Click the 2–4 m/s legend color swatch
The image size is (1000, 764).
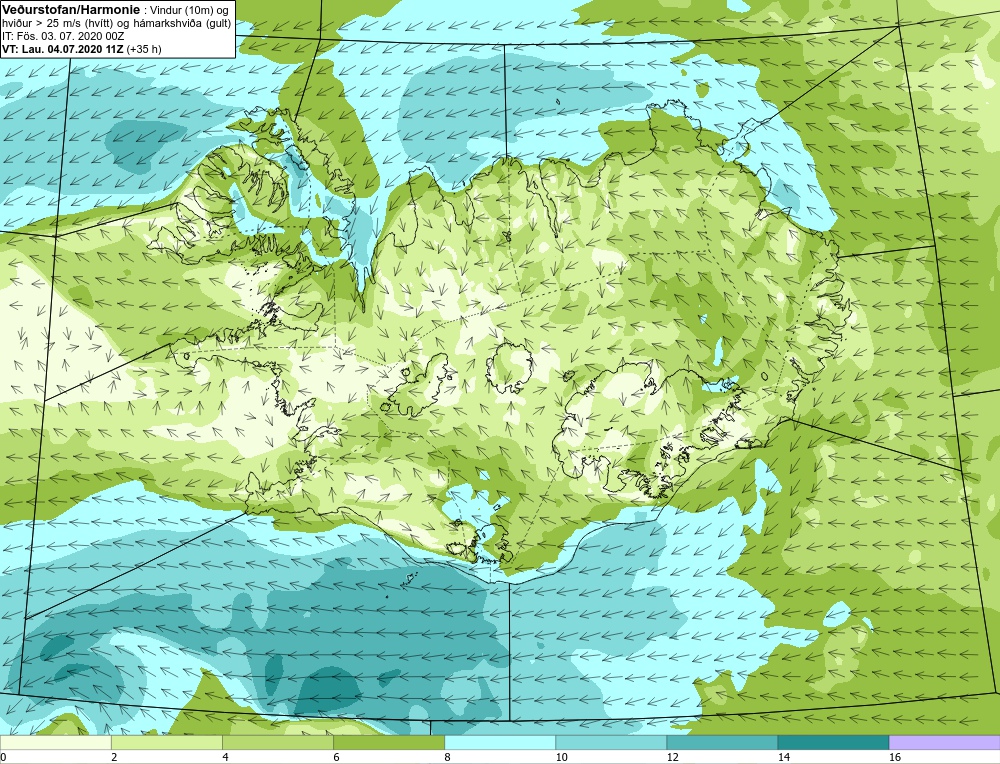pos(166,742)
